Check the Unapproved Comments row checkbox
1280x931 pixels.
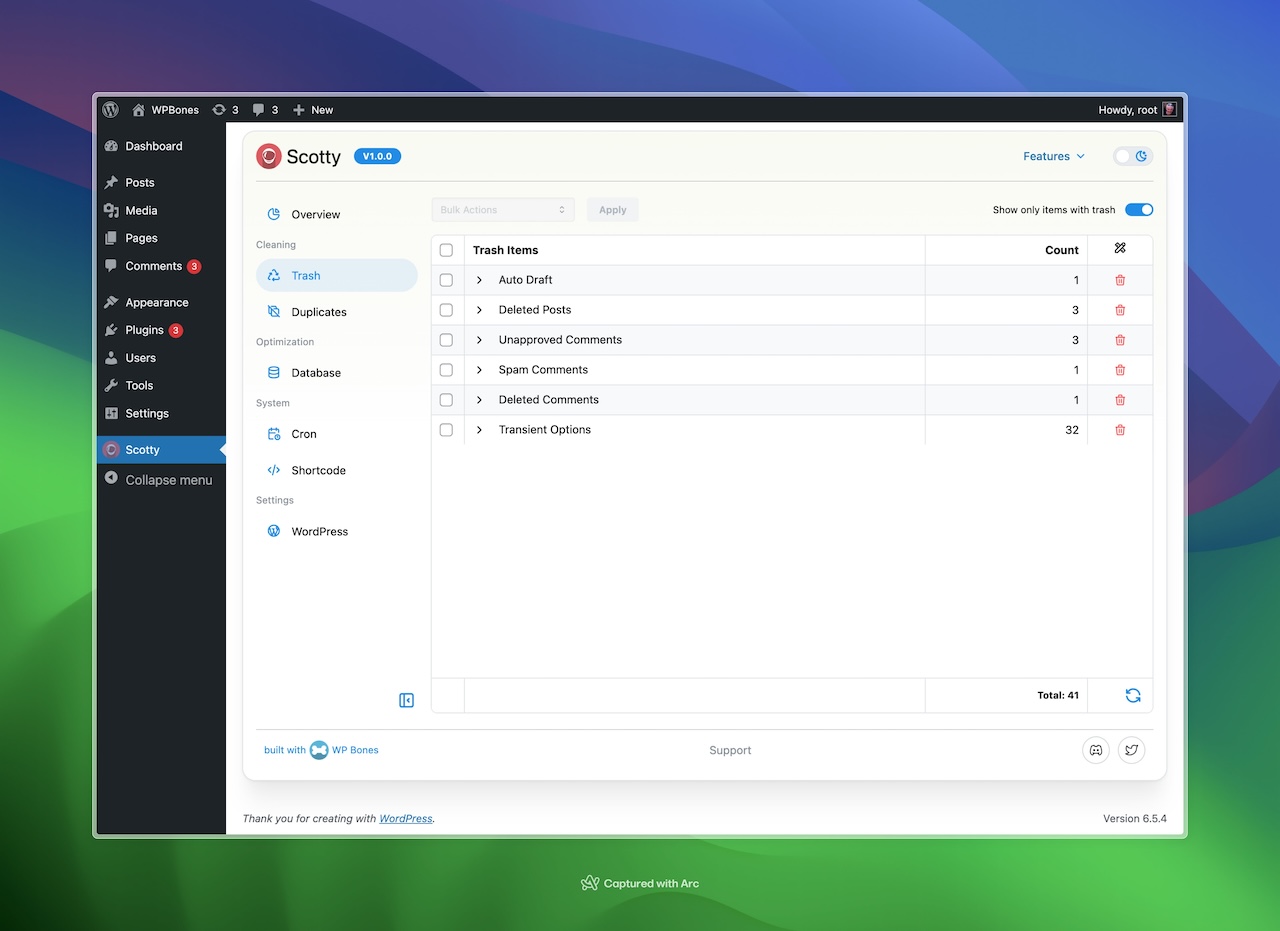446,340
